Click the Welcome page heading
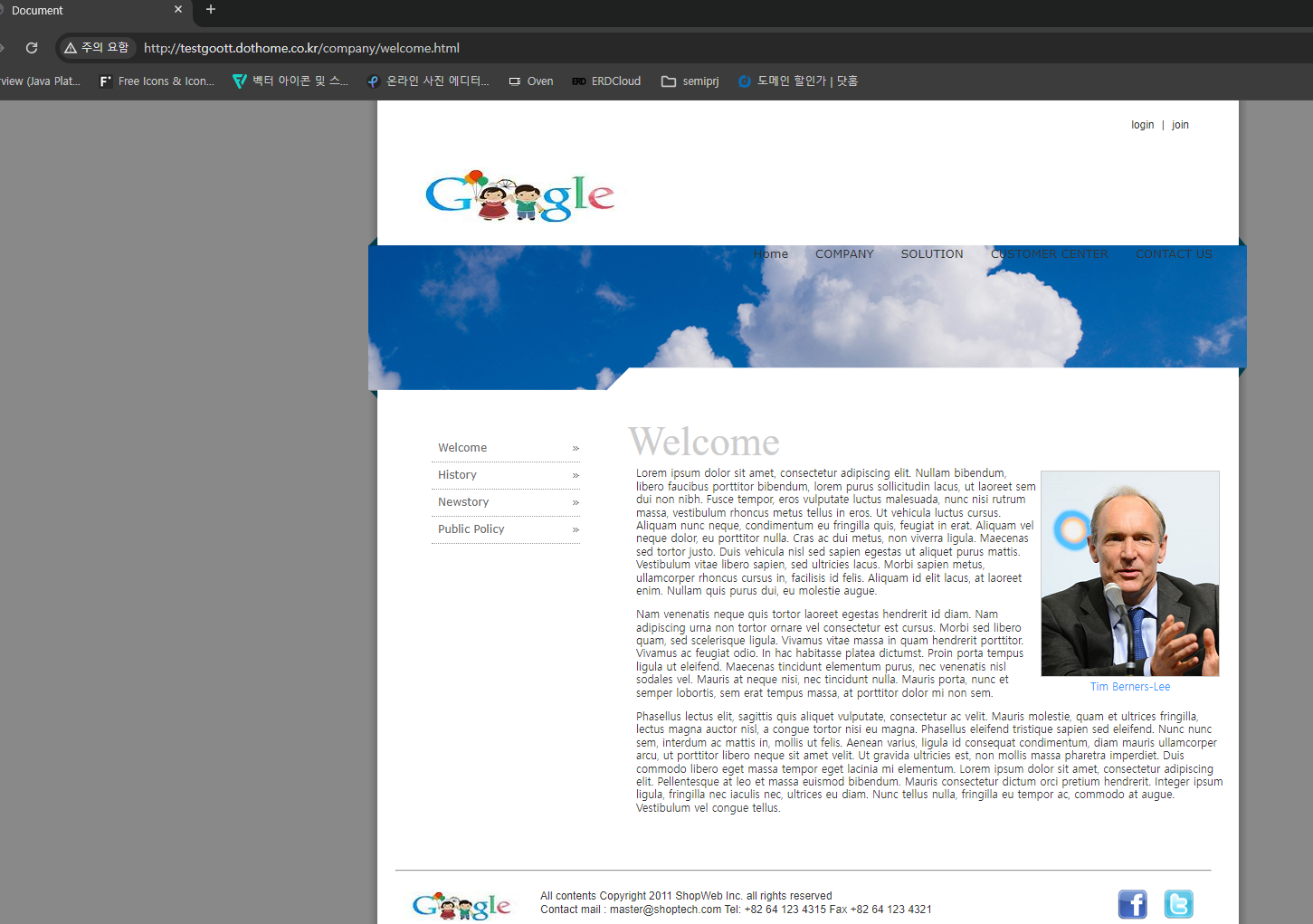This screenshot has height=924, width=1313. 704,442
